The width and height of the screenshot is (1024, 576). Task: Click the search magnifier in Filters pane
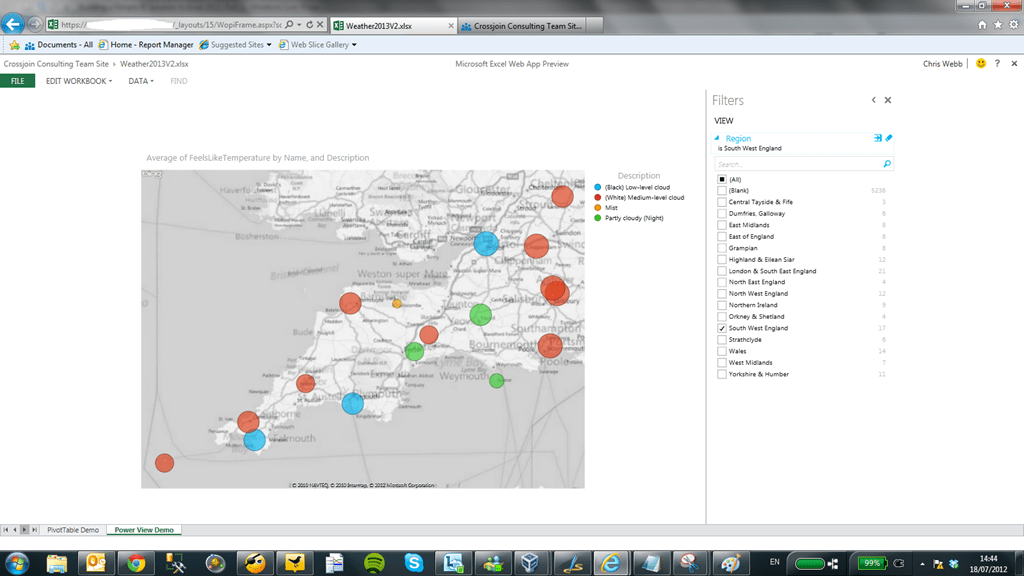(887, 164)
